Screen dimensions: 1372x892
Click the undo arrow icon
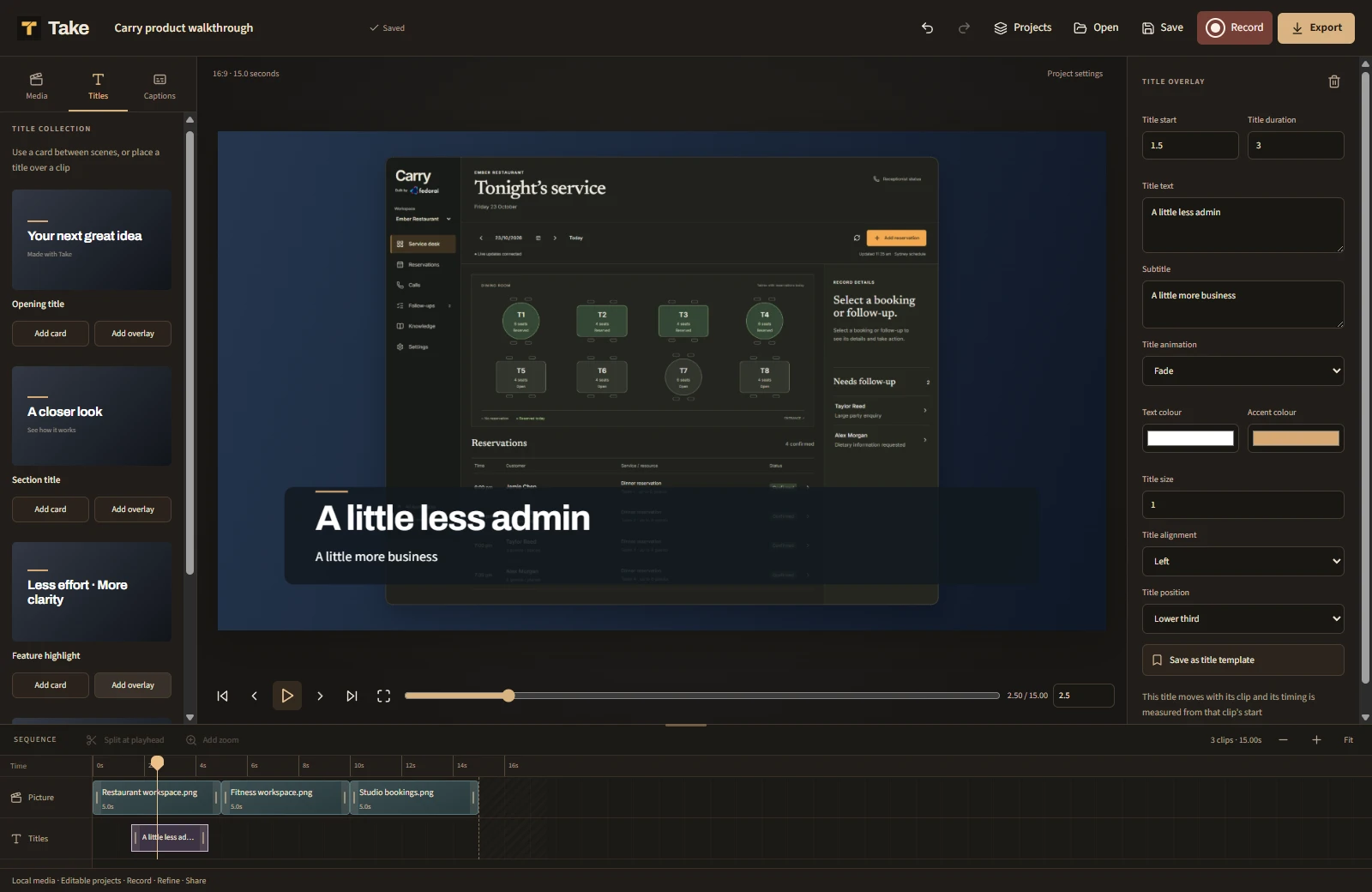tap(927, 28)
